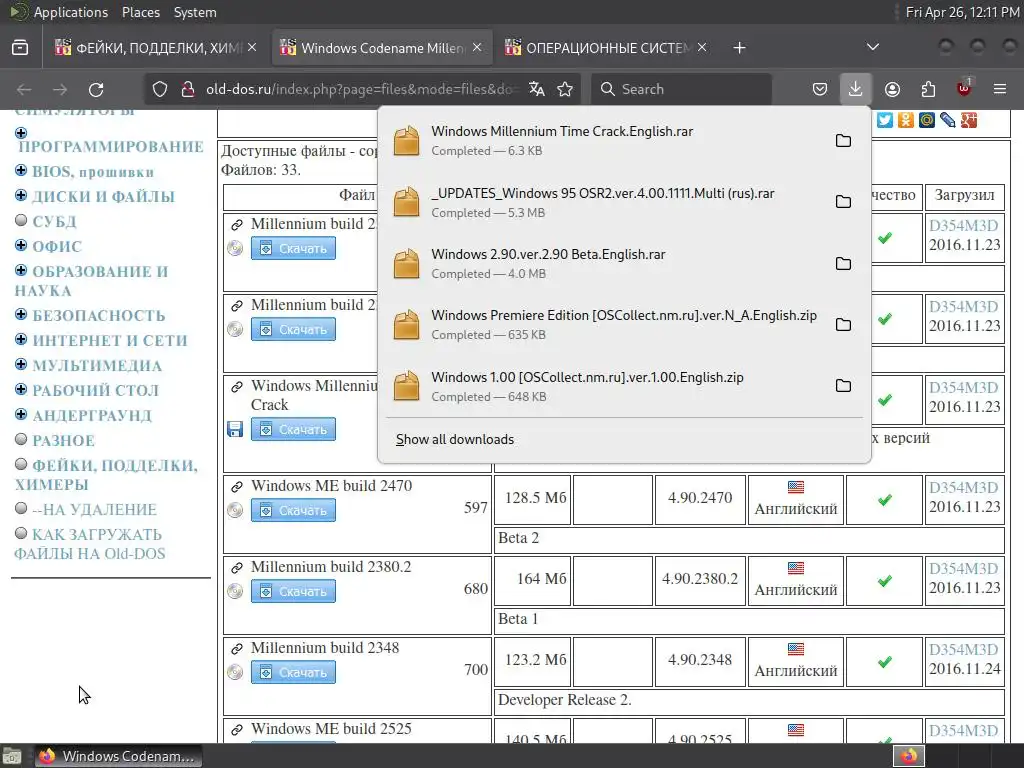Download Windows Millennium Time Crack via Скачать
The image size is (1024, 768).
pos(293,429)
